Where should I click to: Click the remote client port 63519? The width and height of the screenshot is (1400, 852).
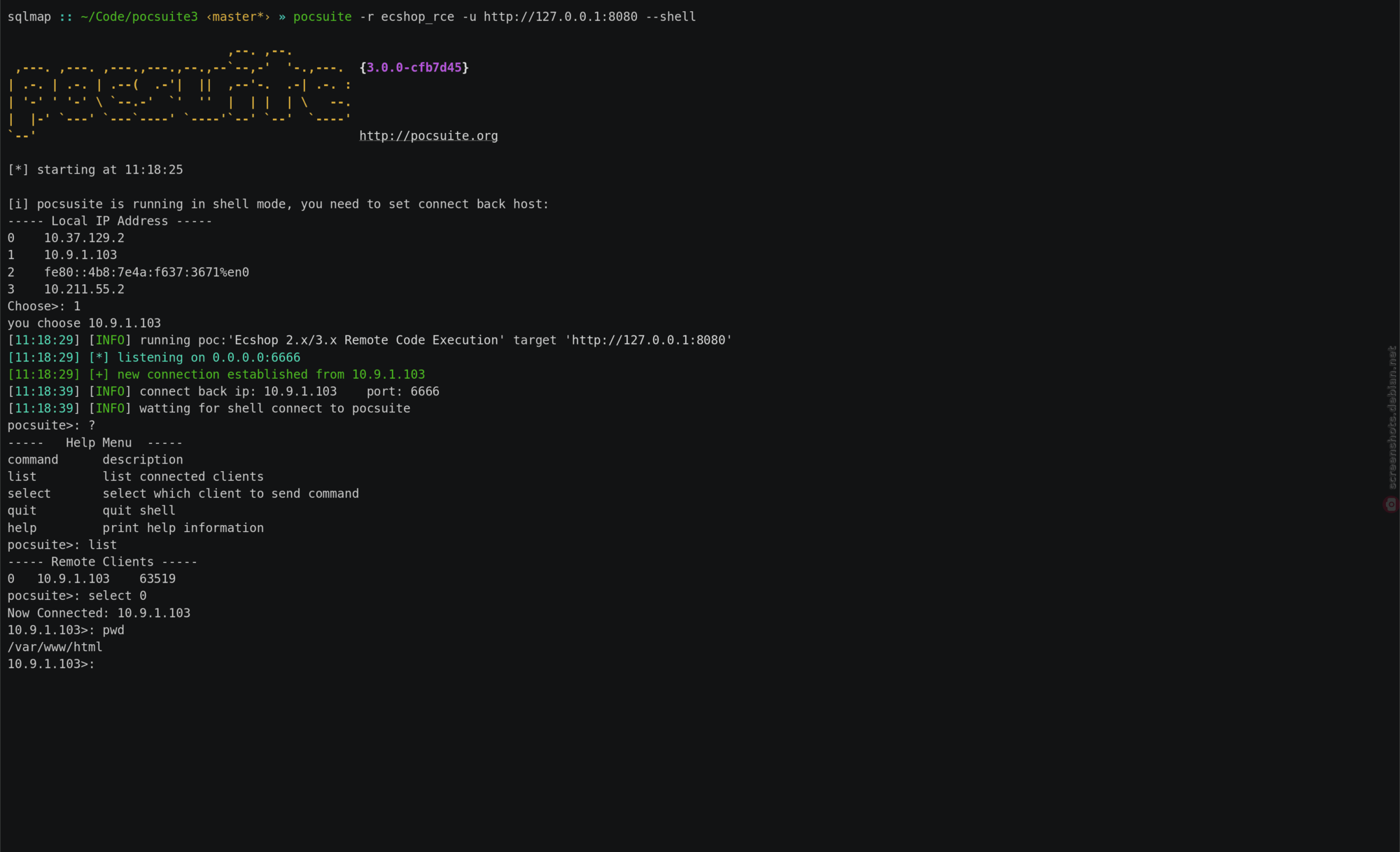tap(157, 579)
